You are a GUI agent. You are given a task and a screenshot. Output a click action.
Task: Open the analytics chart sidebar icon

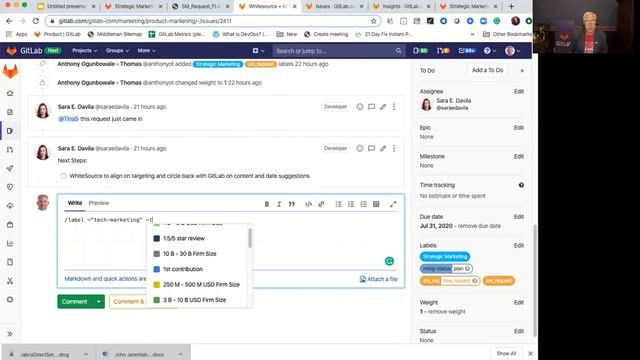10,243
